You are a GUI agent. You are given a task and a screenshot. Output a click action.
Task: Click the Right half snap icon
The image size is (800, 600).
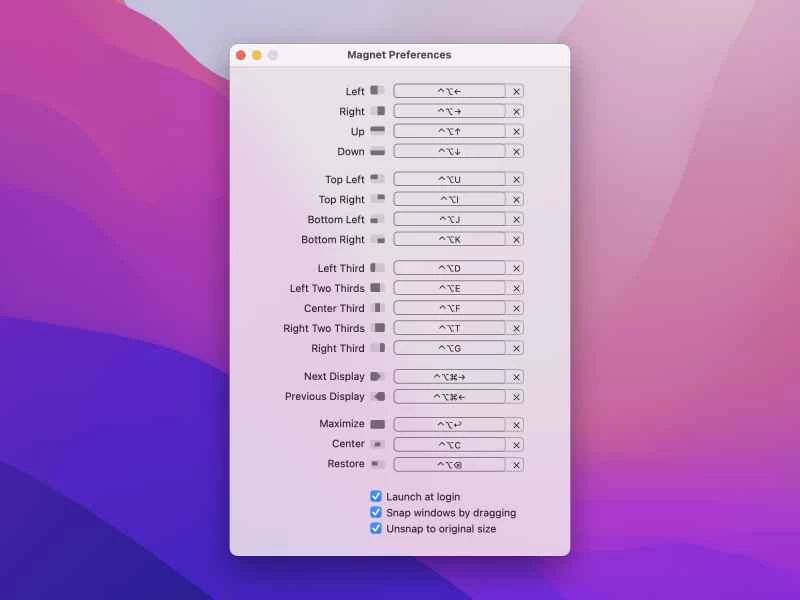[x=378, y=111]
